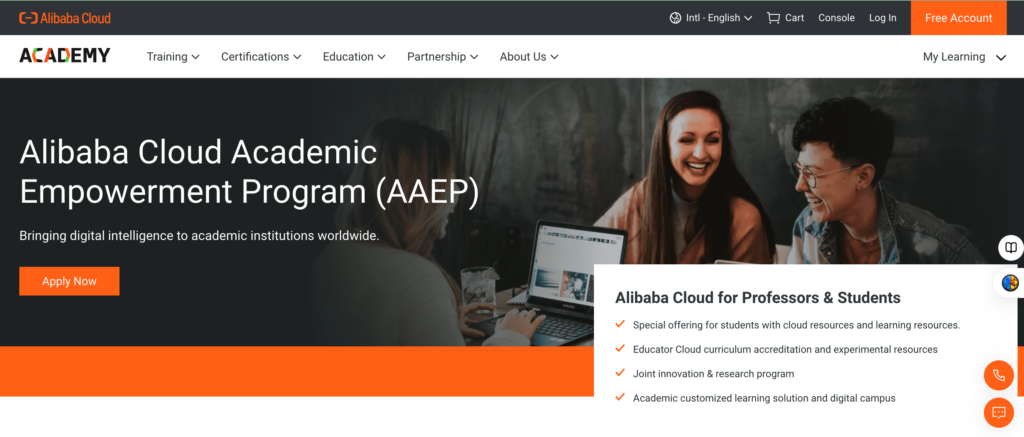Viewport: 1024px width, 437px height.
Task: Open the Partnership menu
Action: click(443, 57)
